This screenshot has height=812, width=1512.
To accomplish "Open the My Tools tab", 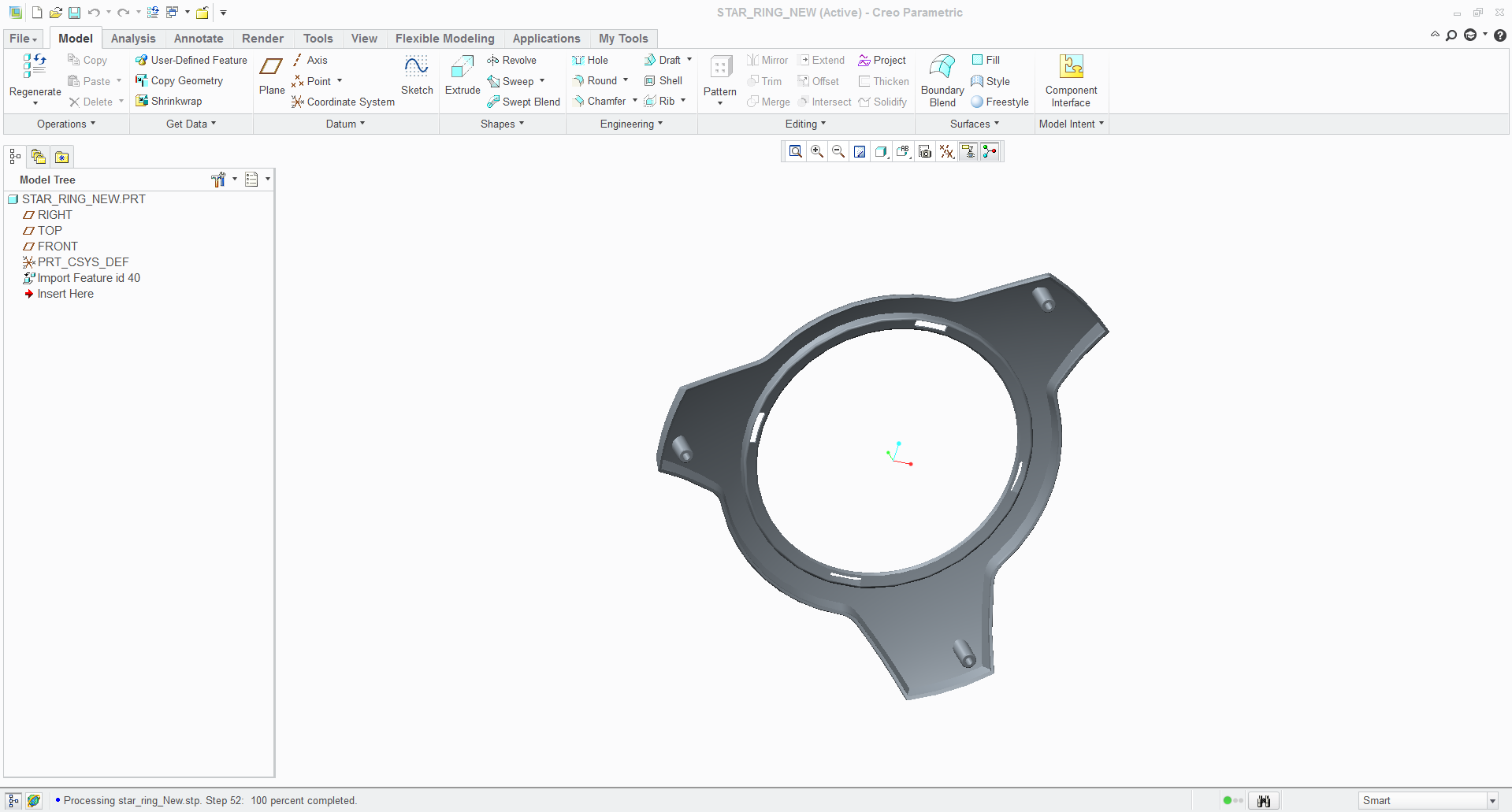I will pyautogui.click(x=623, y=39).
